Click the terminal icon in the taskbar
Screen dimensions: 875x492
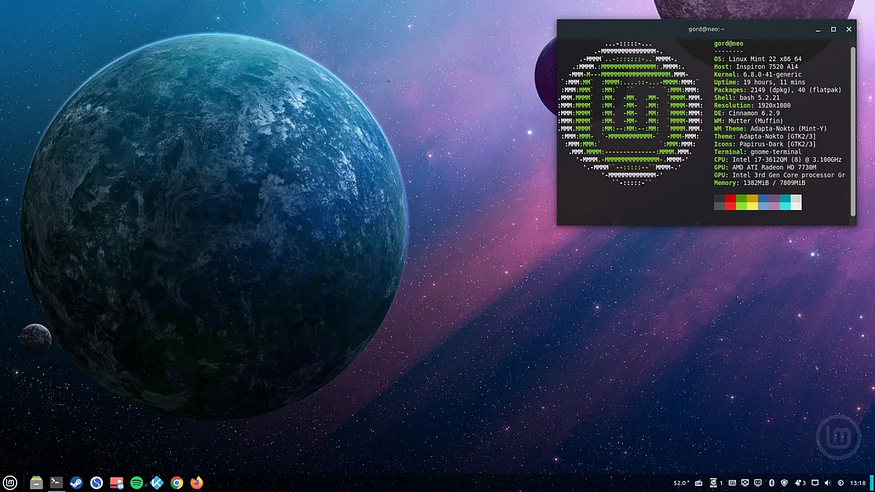tap(56, 483)
